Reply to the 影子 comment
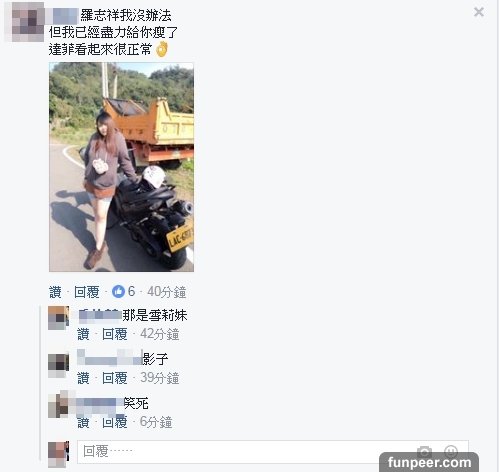Image resolution: width=499 pixels, height=472 pixels. (115, 378)
